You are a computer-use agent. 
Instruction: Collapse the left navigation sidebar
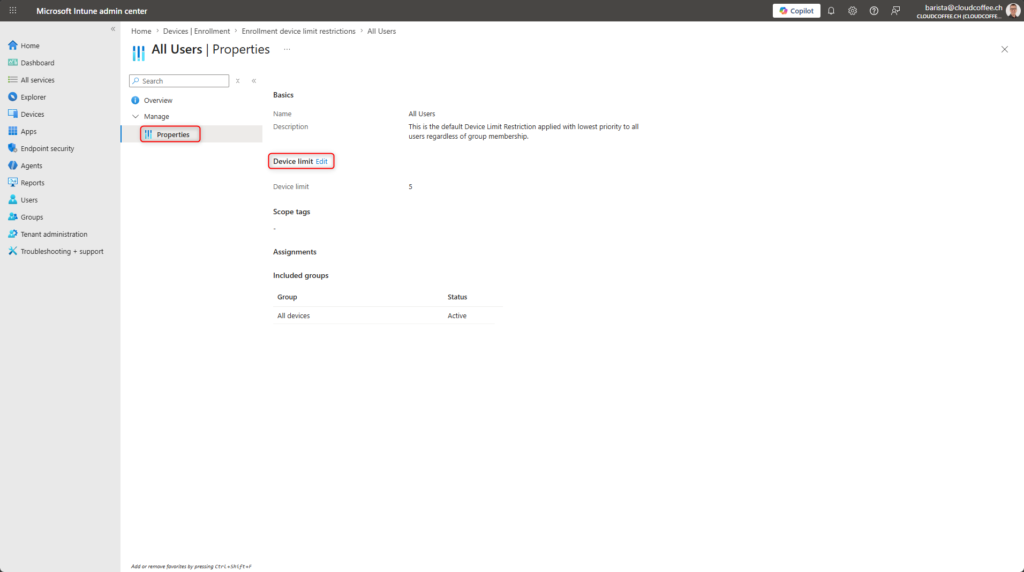[113, 29]
